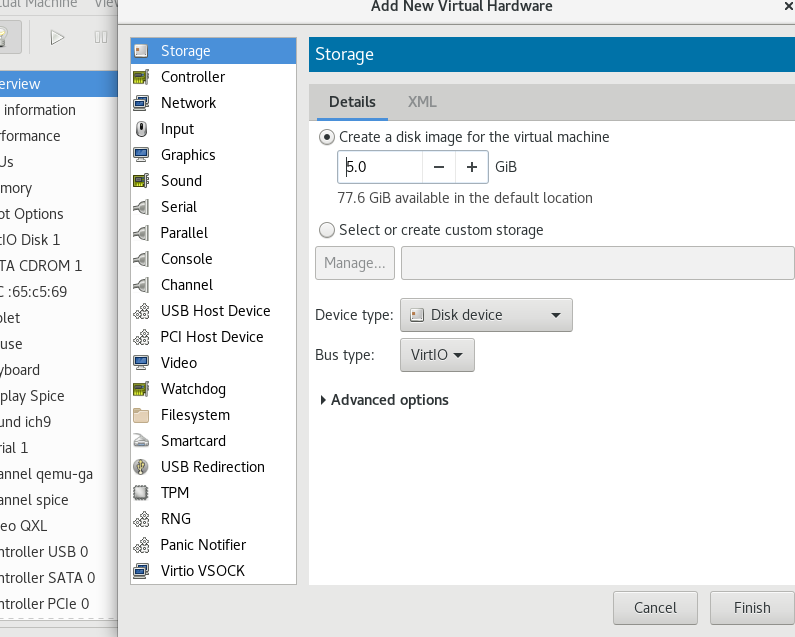Choose the USB Host Device icon
The image size is (795, 637).
[x=141, y=311]
